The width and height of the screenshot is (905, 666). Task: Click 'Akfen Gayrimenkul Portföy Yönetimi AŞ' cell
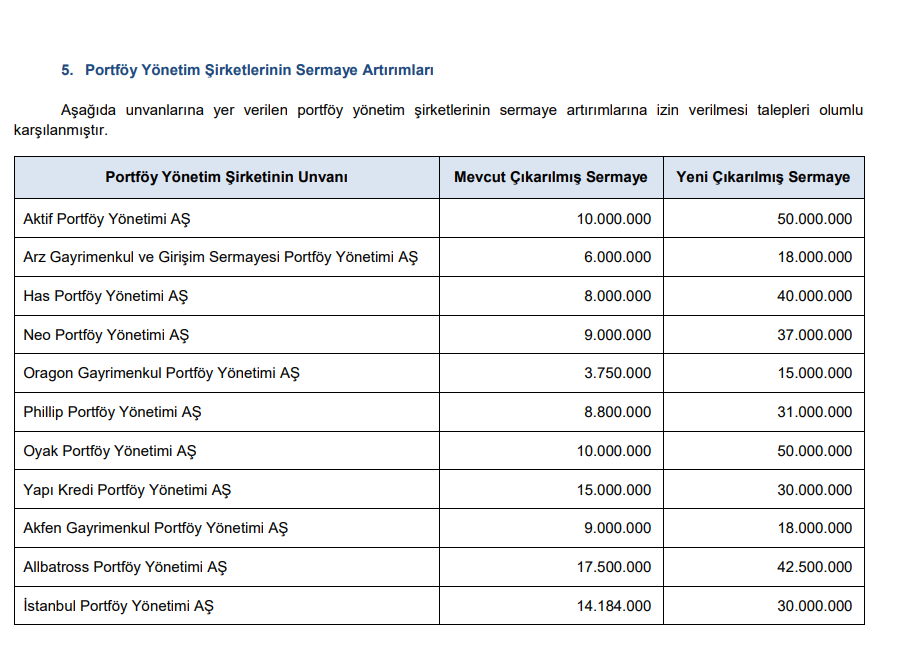[155, 528]
